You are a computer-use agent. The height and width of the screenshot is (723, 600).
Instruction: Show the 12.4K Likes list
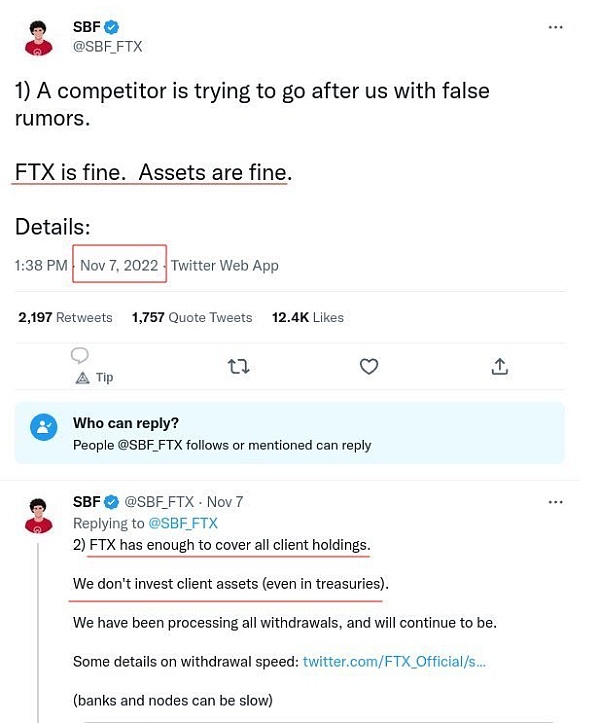(307, 317)
